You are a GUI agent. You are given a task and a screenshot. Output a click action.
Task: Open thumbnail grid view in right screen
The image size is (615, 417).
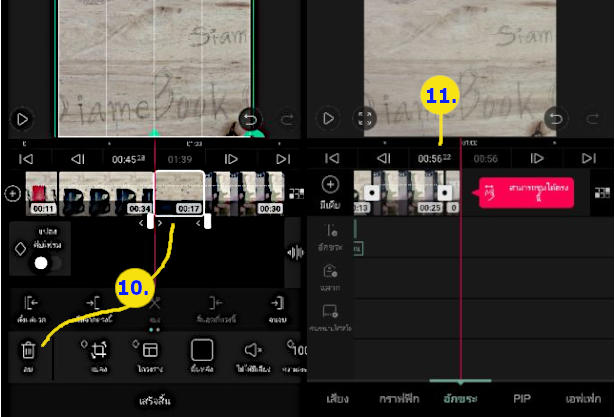coord(602,193)
